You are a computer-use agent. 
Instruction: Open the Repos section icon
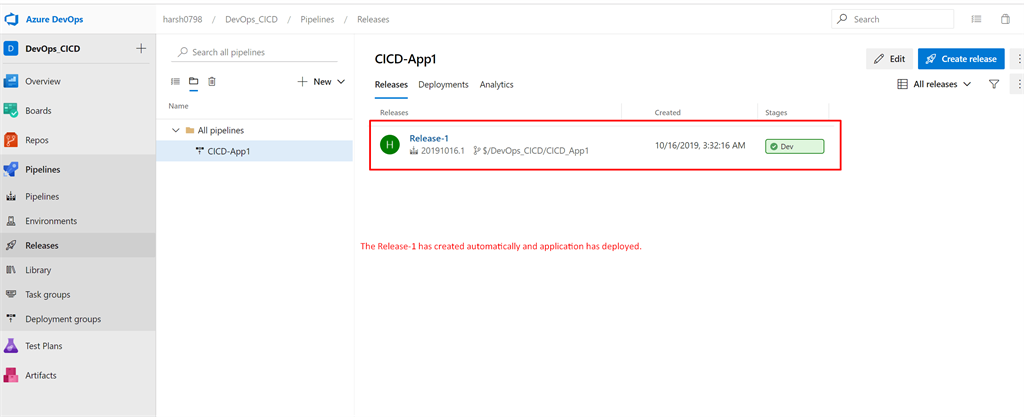coord(10,140)
